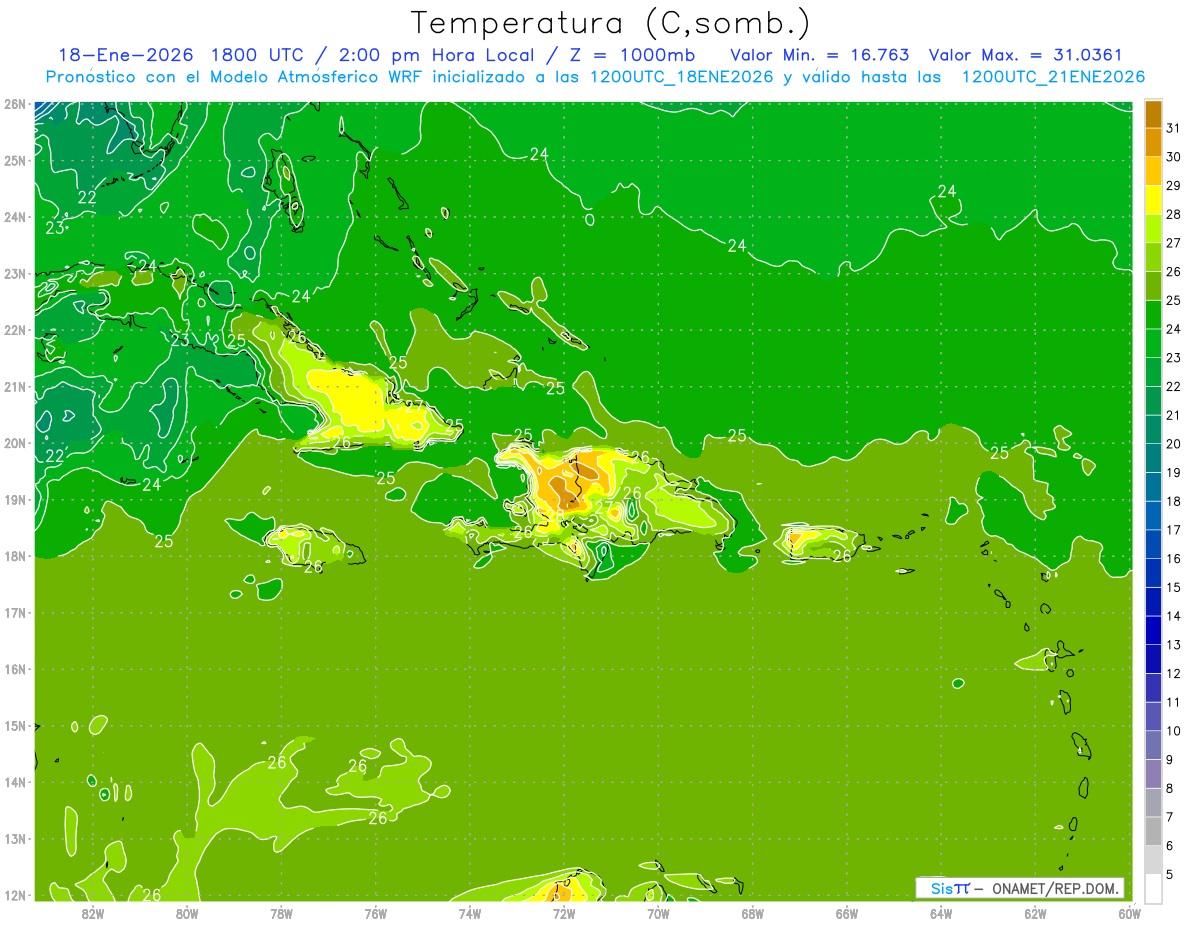Viewport: 1200px width, 927px height.
Task: Click the '16N' latitude axis label
Action: pyautogui.click(x=15, y=669)
